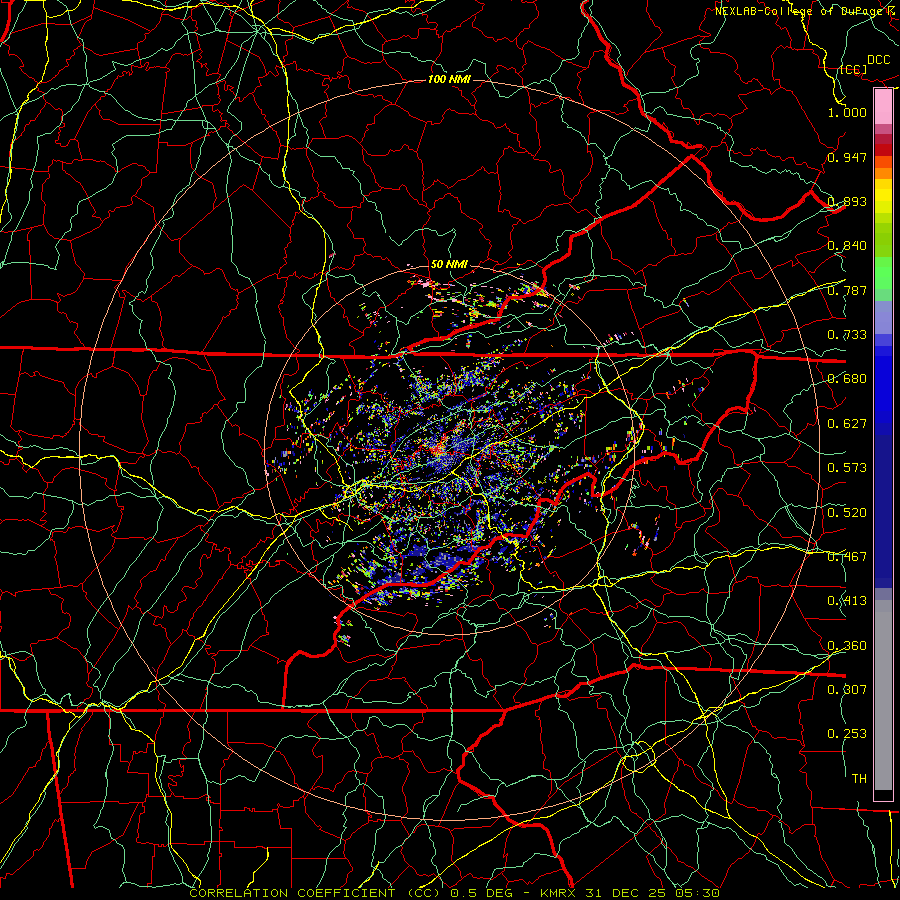The height and width of the screenshot is (900, 900).
Task: Click the 50 NMI range ring label
Action: point(449,265)
